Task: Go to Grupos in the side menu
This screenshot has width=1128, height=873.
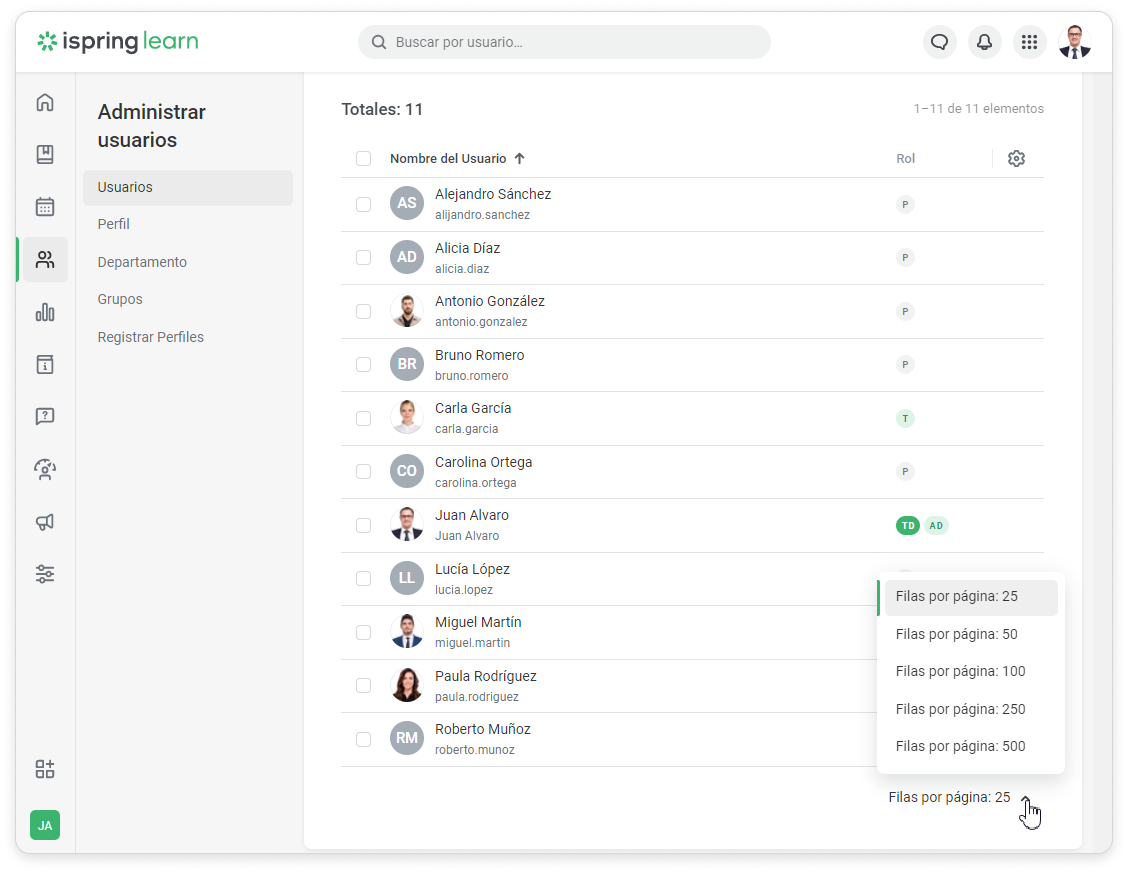Action: 120,299
